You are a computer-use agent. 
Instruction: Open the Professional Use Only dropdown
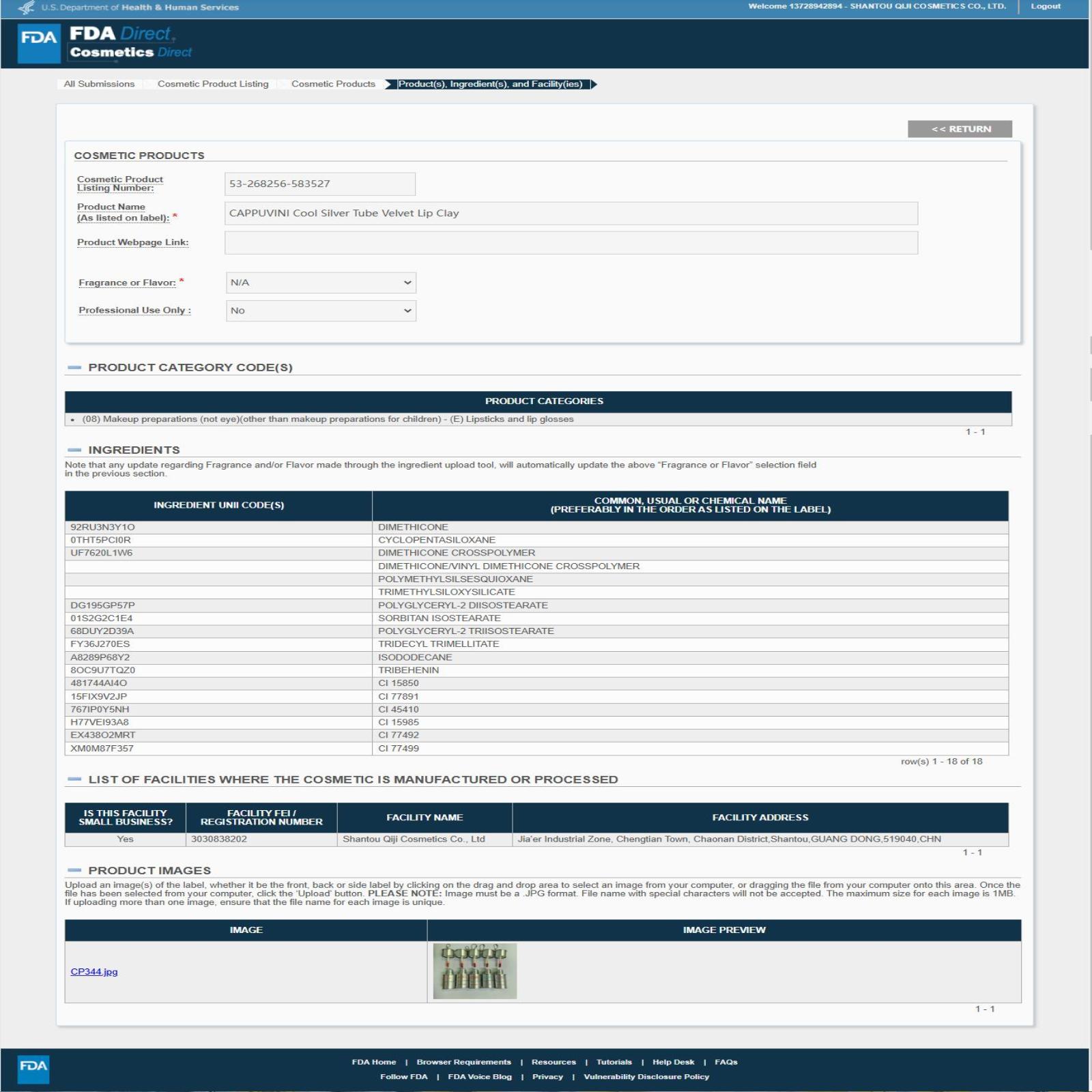(x=321, y=311)
